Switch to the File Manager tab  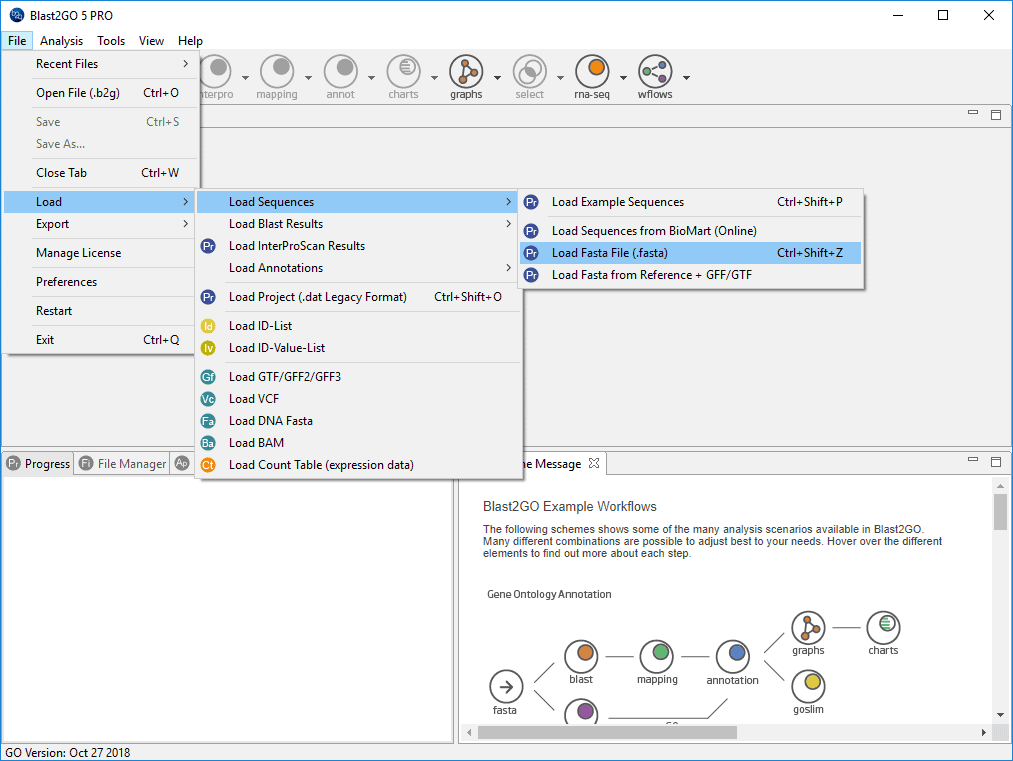point(122,464)
